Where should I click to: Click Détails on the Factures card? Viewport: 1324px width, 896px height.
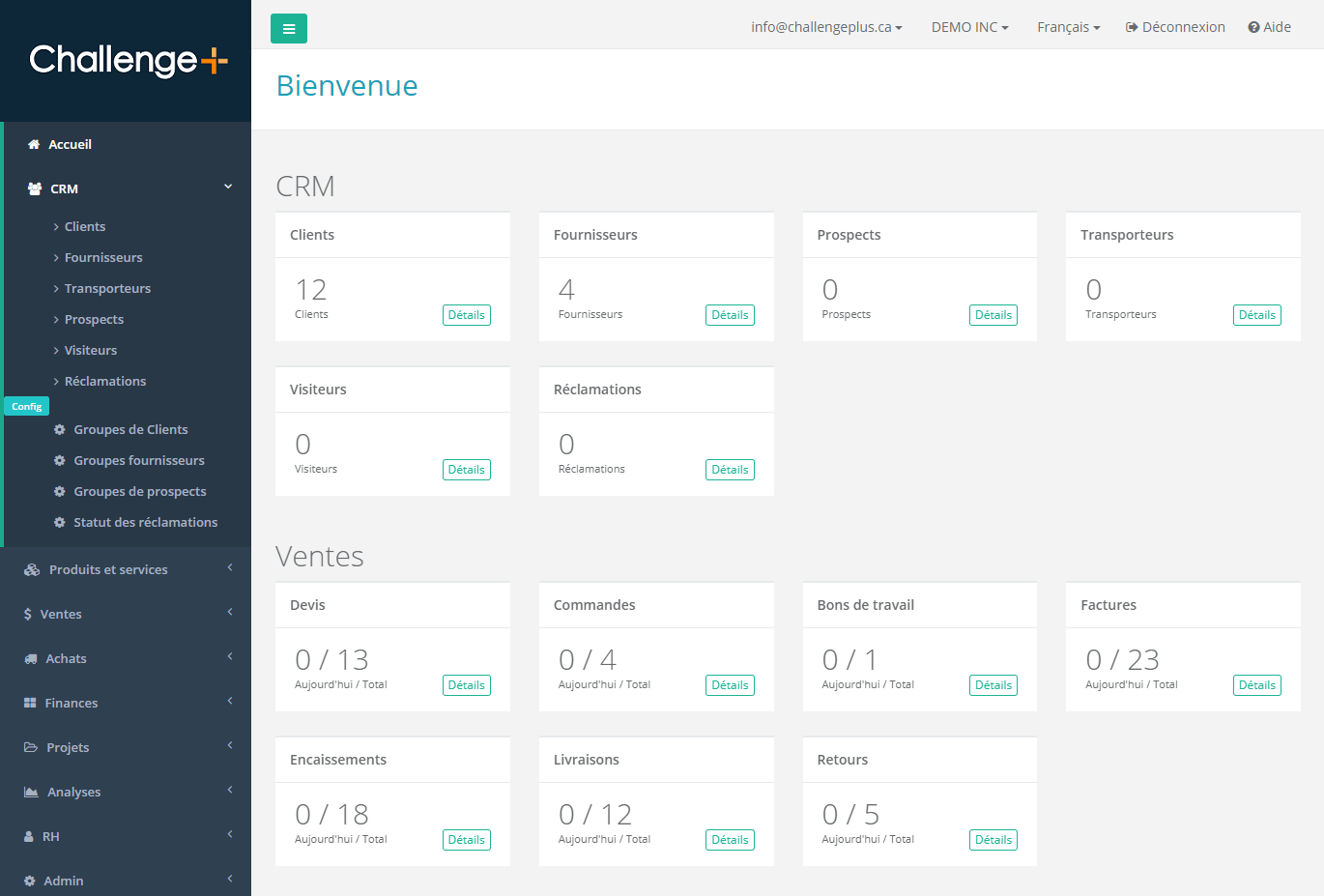[x=1256, y=684]
